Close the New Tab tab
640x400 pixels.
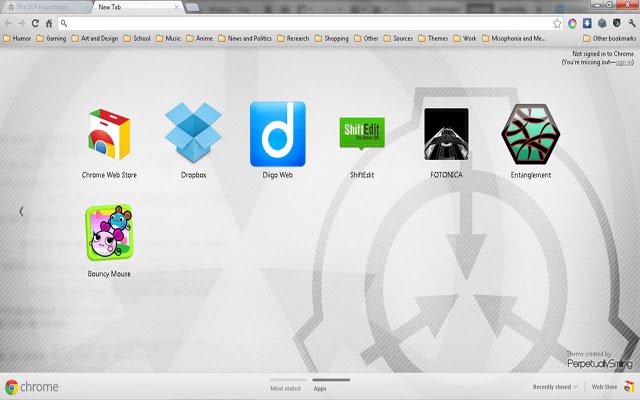coord(177,7)
